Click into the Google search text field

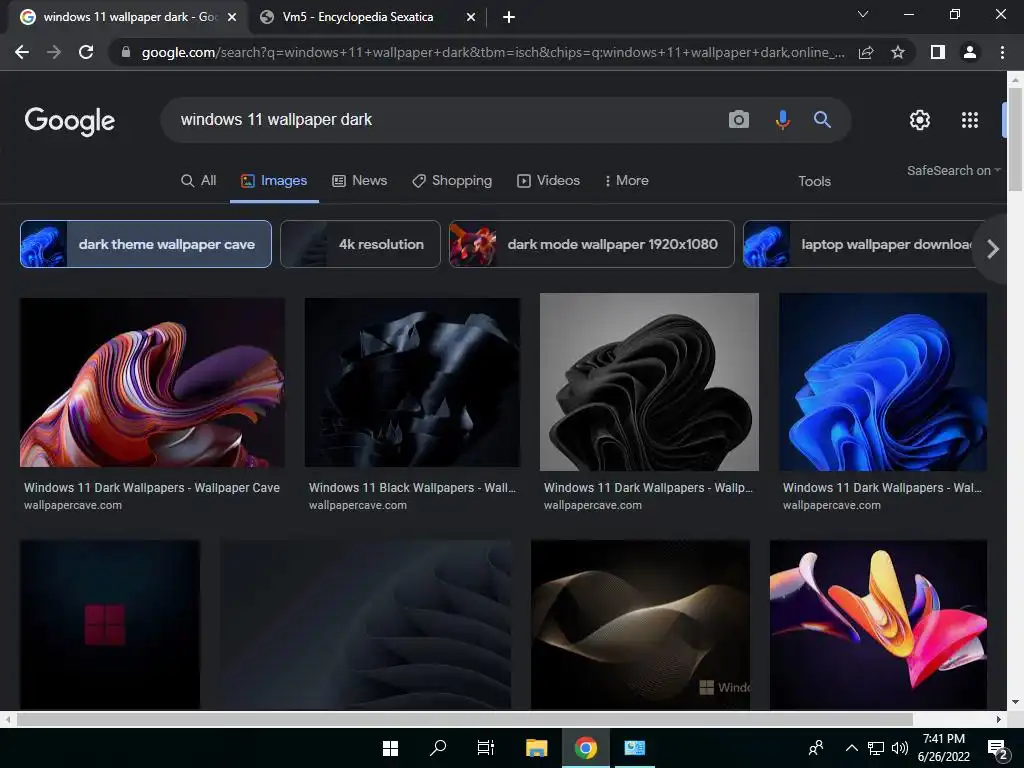(x=444, y=120)
